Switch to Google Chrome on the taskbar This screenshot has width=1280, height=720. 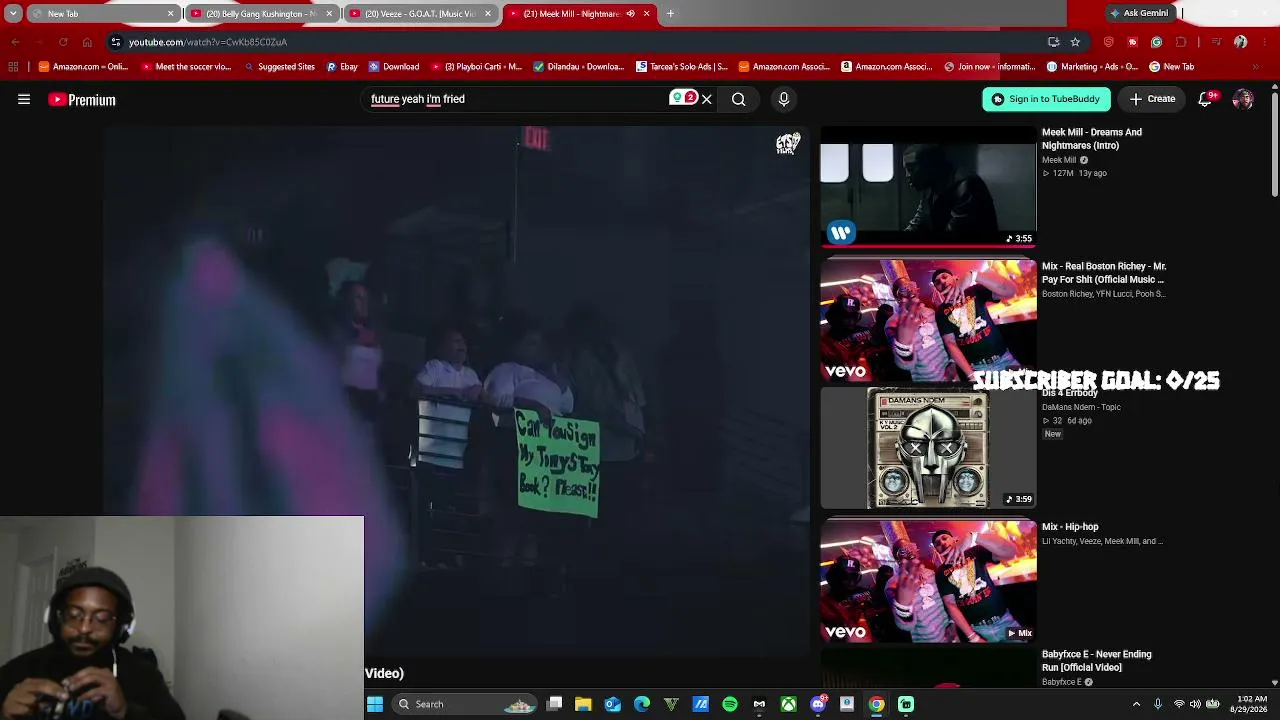tap(876, 704)
